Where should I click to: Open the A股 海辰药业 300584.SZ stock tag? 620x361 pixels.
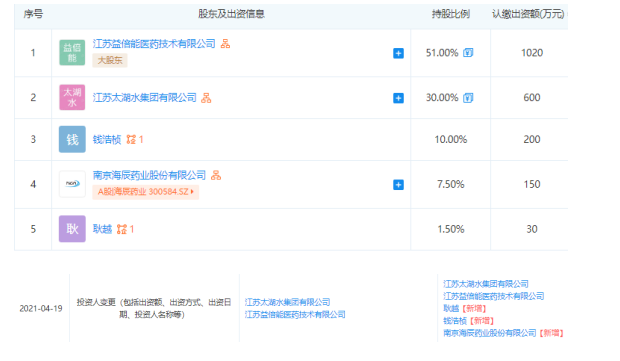click(146, 192)
